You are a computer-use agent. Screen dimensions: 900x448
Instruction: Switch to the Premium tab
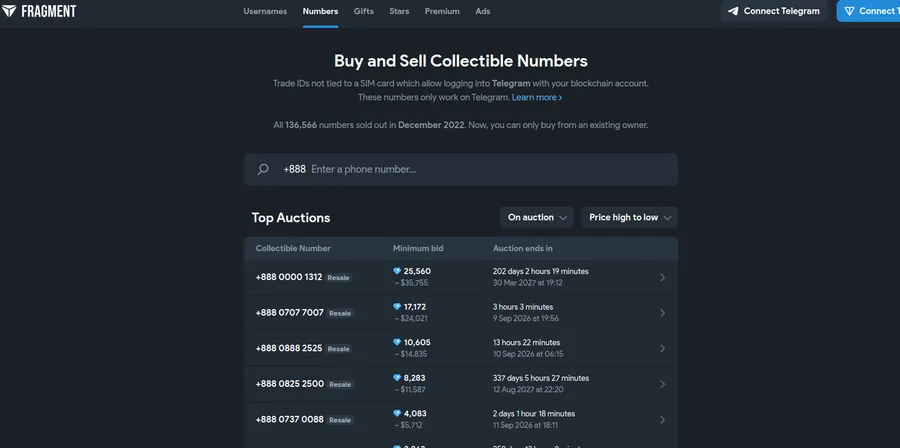pyautogui.click(x=442, y=11)
